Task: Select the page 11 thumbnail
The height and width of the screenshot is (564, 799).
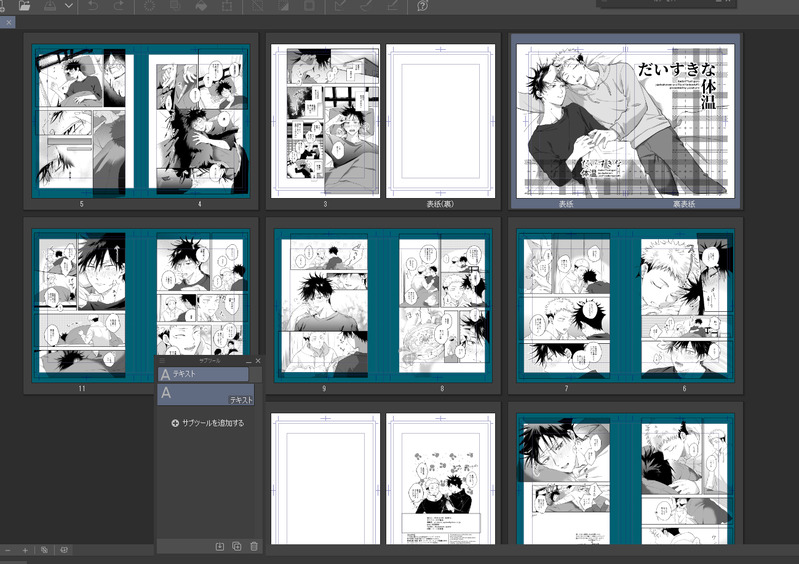Action: pyautogui.click(x=82, y=306)
